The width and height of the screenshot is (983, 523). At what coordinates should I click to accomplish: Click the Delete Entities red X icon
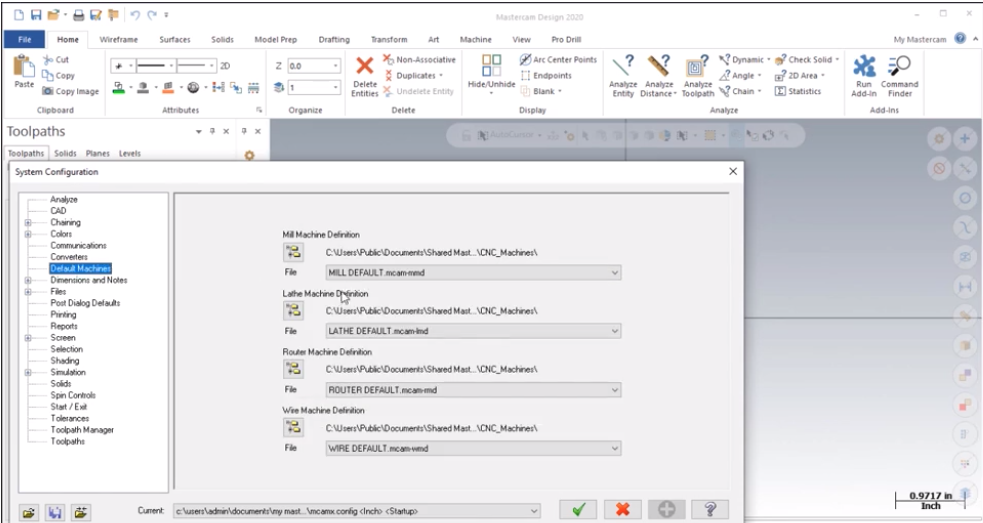coord(364,66)
